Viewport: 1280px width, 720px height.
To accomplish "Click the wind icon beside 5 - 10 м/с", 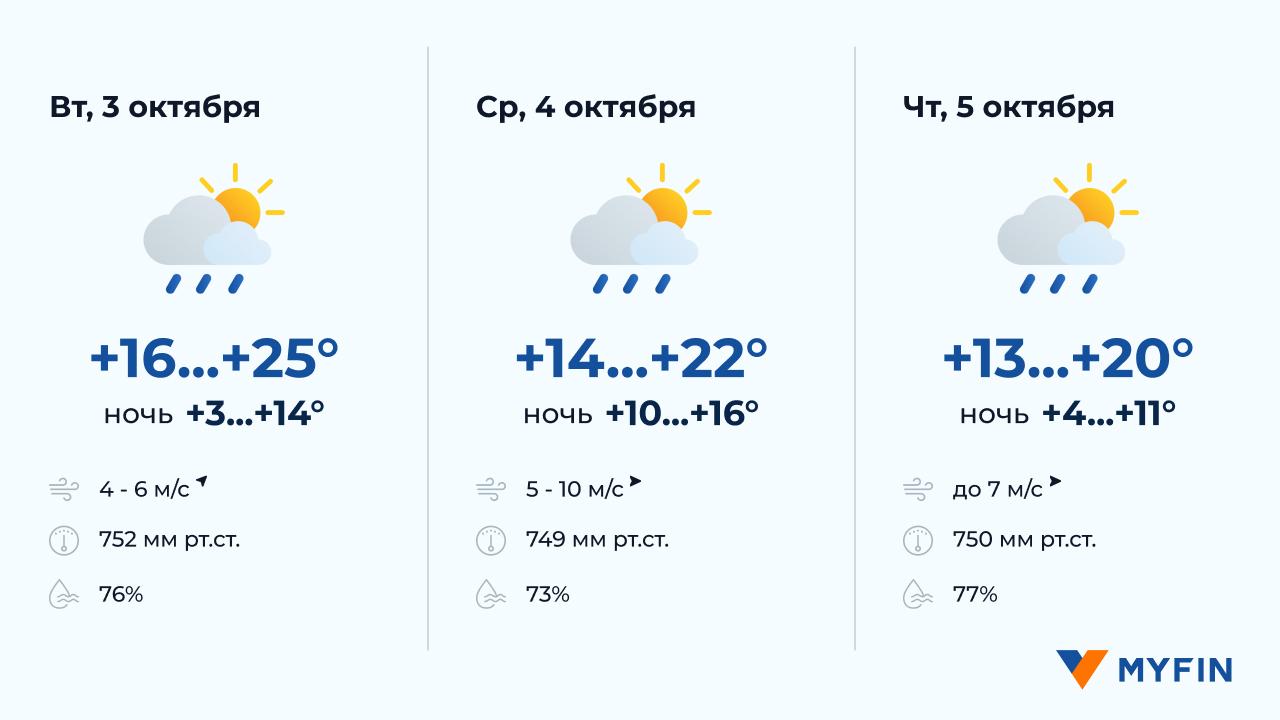I will [x=490, y=490].
